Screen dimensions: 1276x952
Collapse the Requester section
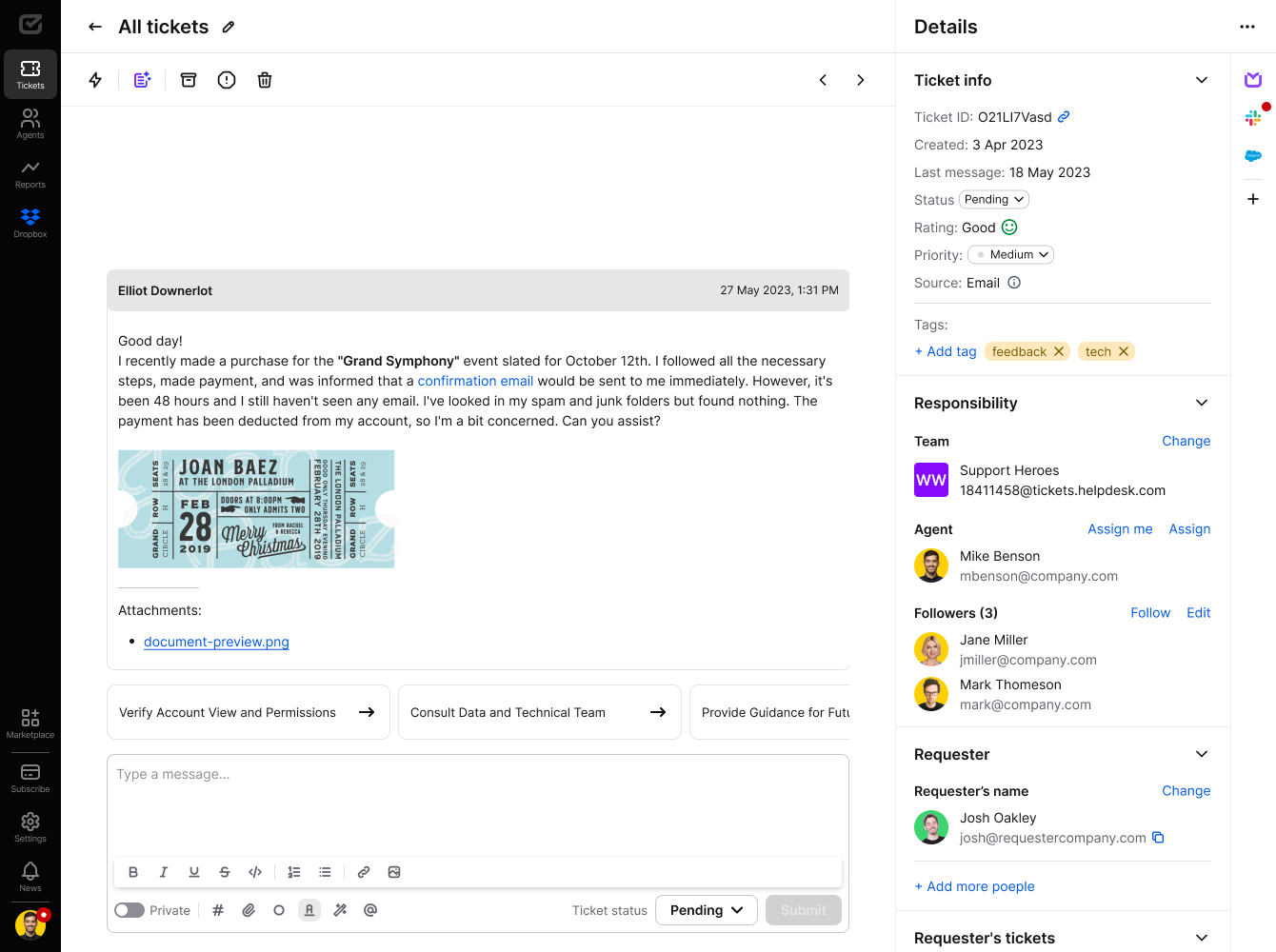pos(1202,754)
